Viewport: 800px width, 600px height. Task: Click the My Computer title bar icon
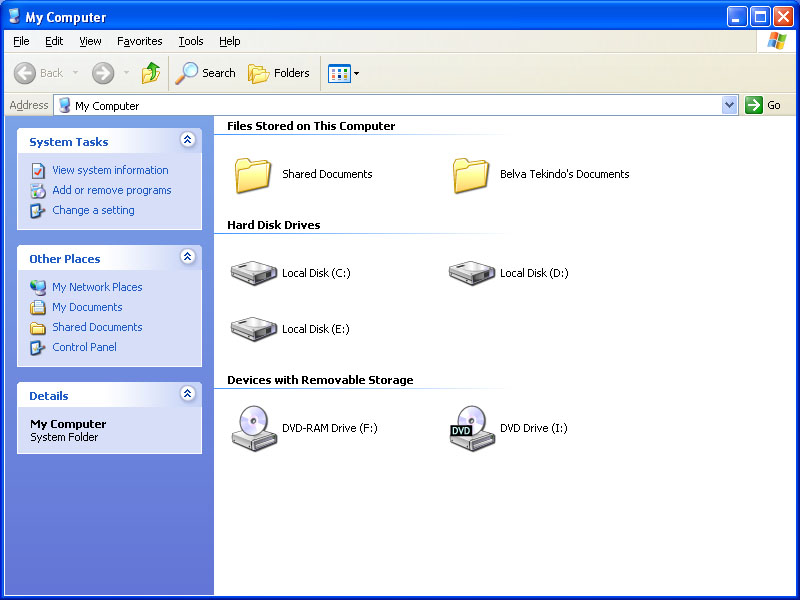click(x=14, y=16)
